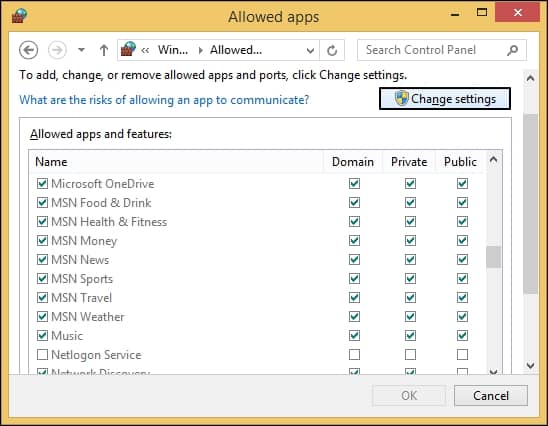Go up one level with Up arrow
The image size is (548, 426).
104,50
